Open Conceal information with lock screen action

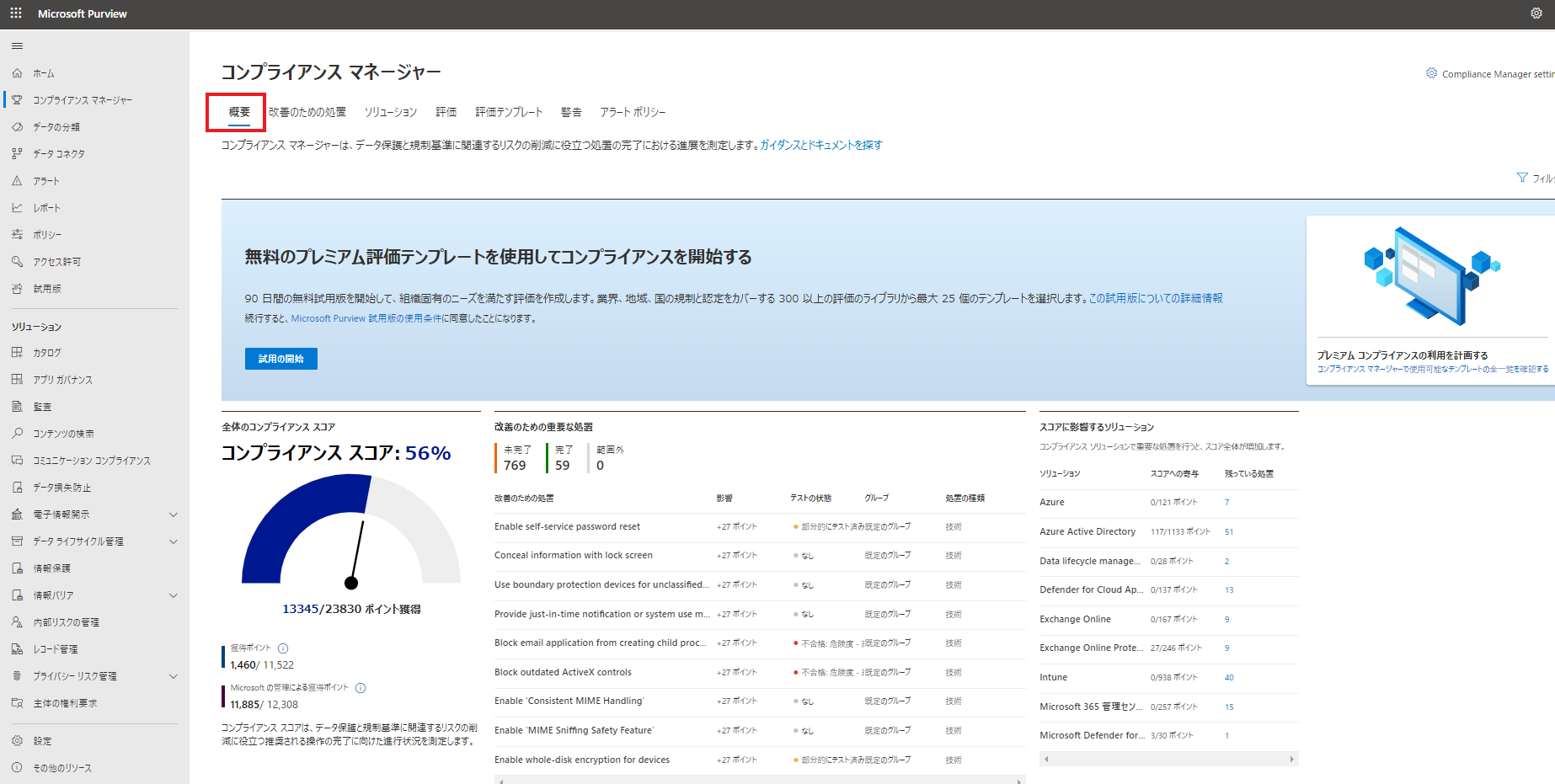pos(574,556)
